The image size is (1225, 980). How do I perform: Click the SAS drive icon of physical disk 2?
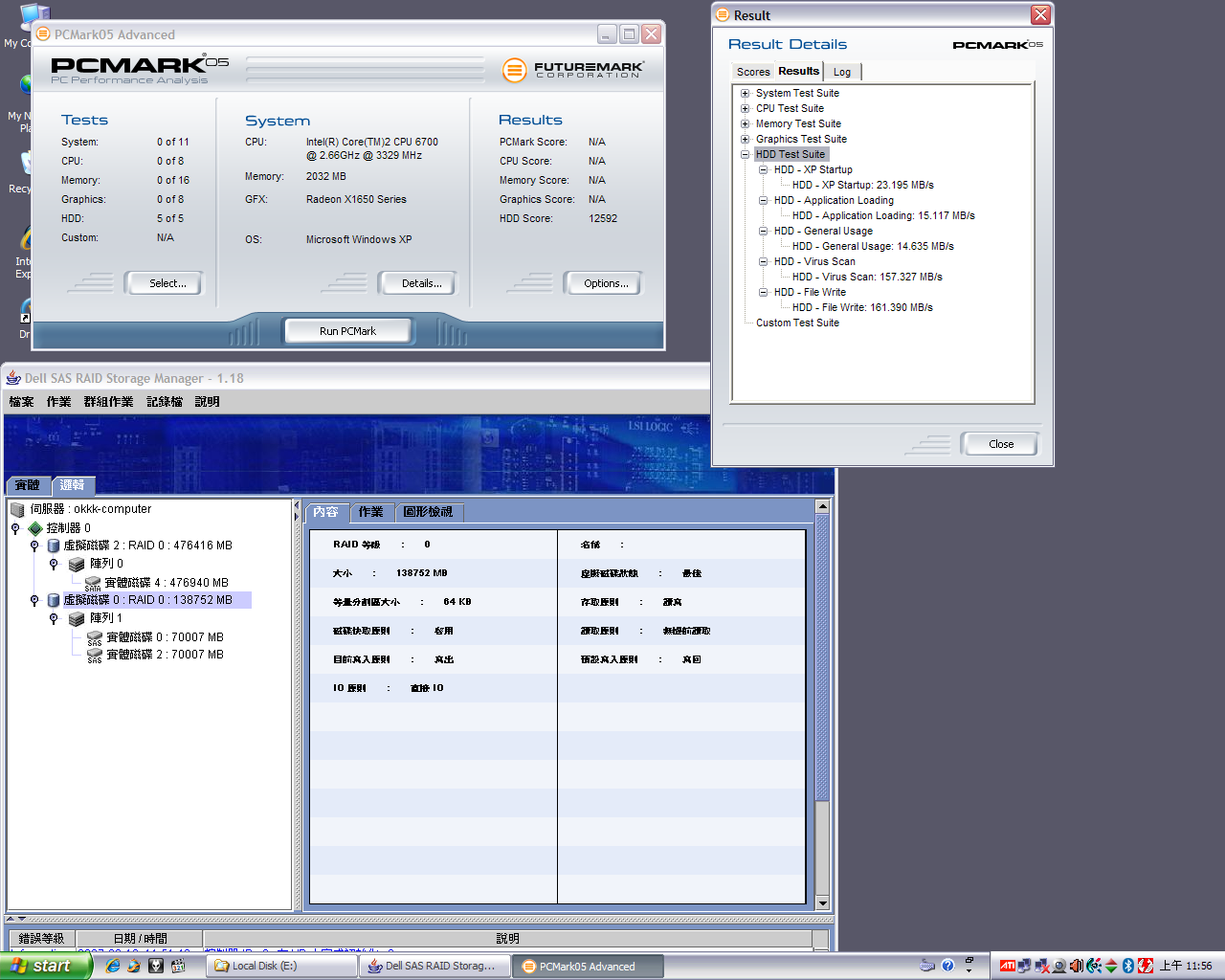coord(95,655)
